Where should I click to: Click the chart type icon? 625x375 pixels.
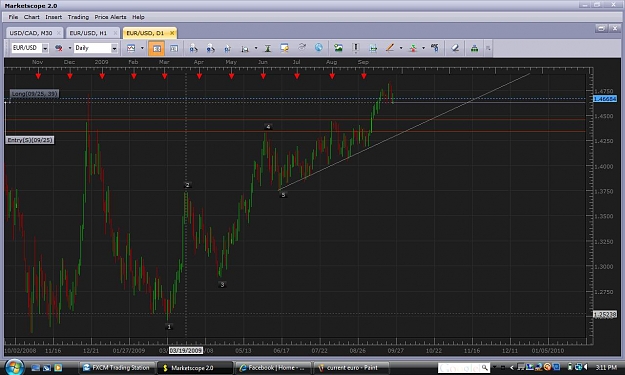(x=131, y=48)
